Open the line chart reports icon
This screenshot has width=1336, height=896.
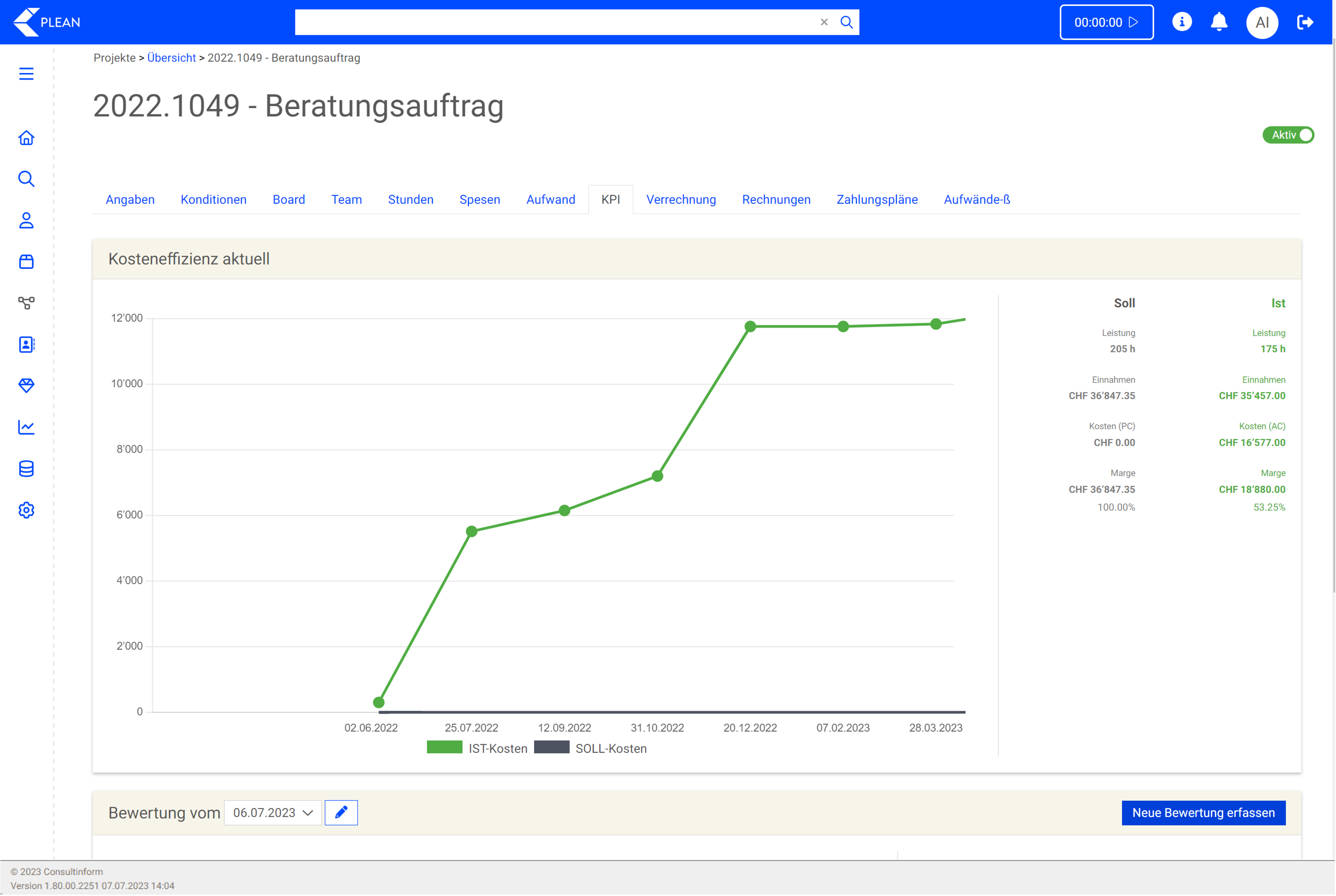26,427
